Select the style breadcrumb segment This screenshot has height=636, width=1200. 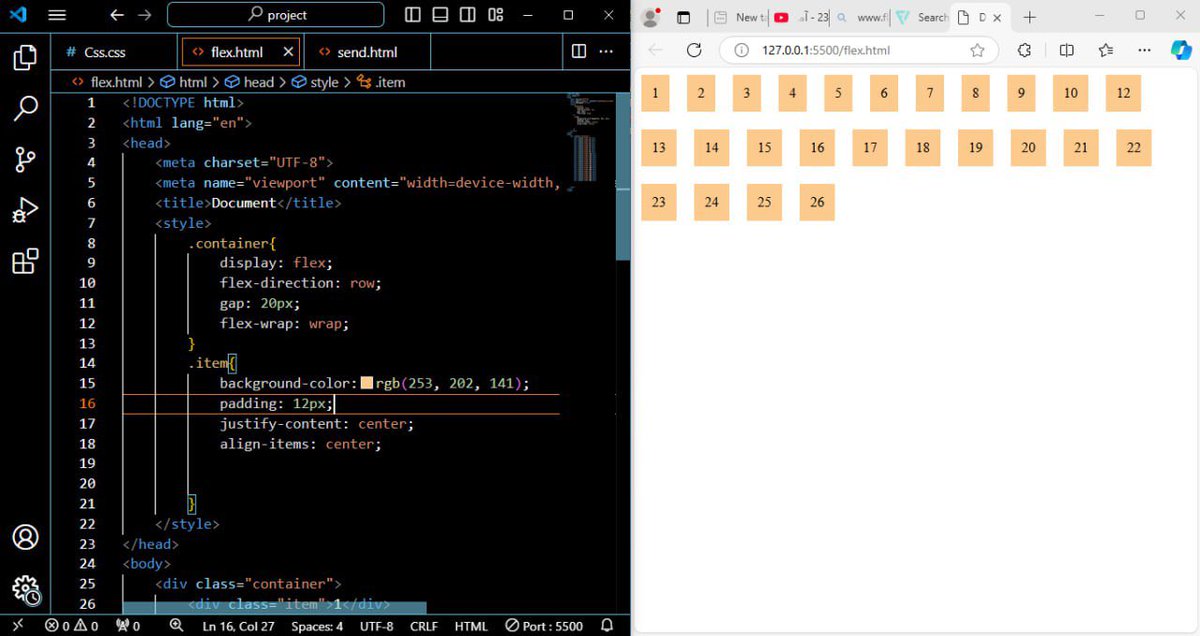(315, 82)
